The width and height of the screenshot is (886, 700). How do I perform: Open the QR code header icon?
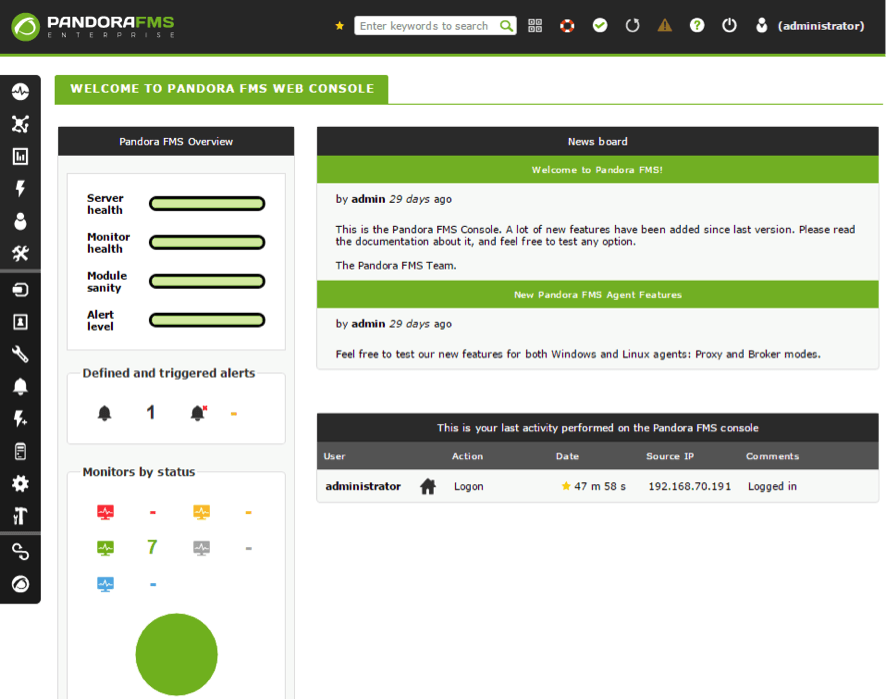coord(535,26)
